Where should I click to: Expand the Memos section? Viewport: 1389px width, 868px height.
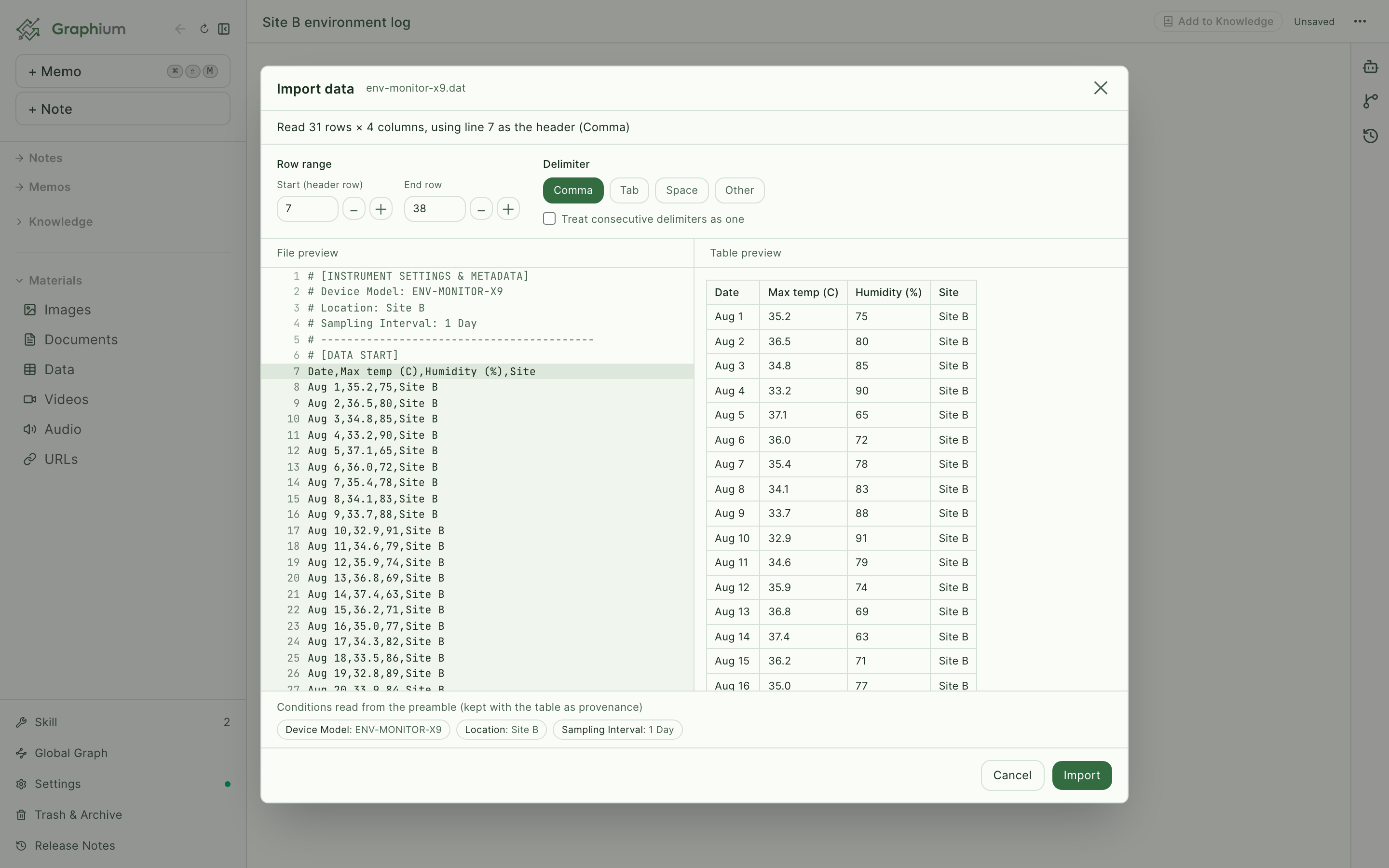click(x=43, y=187)
